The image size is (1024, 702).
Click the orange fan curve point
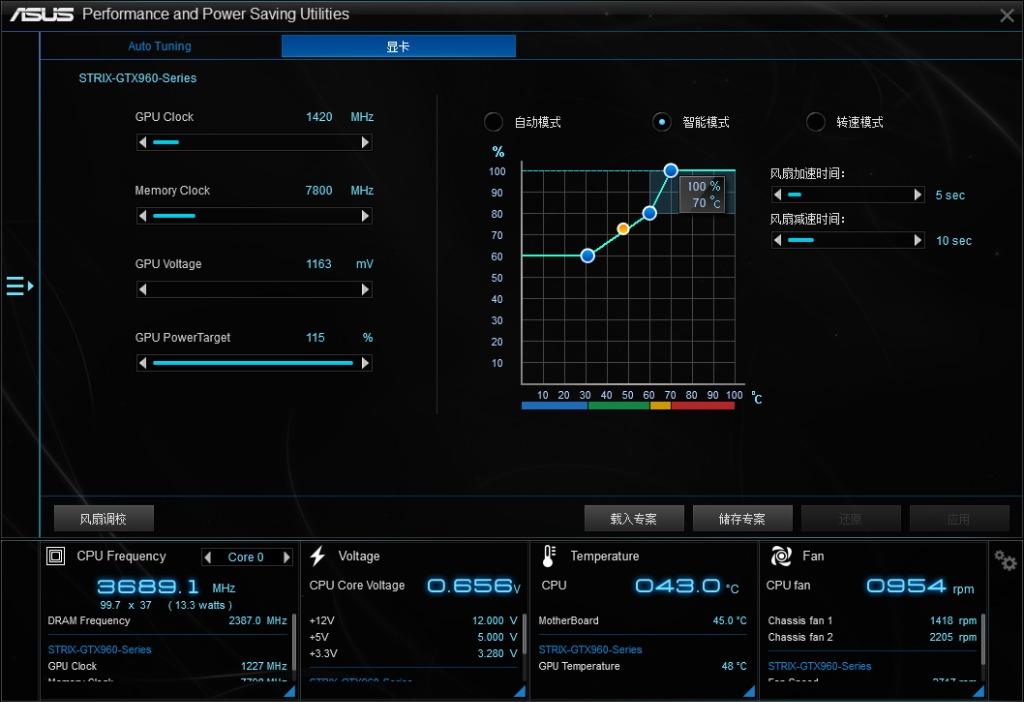tap(623, 229)
